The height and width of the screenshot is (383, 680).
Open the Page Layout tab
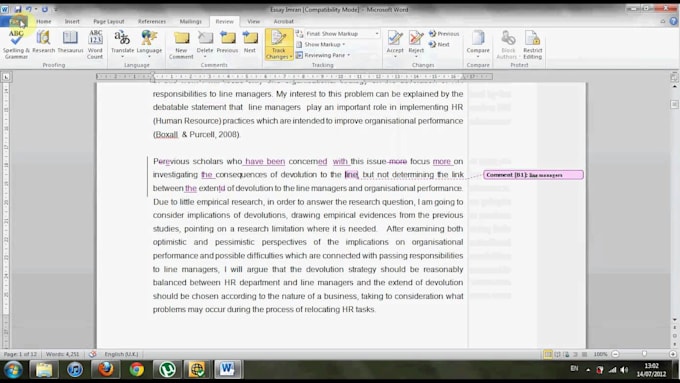tap(108, 21)
